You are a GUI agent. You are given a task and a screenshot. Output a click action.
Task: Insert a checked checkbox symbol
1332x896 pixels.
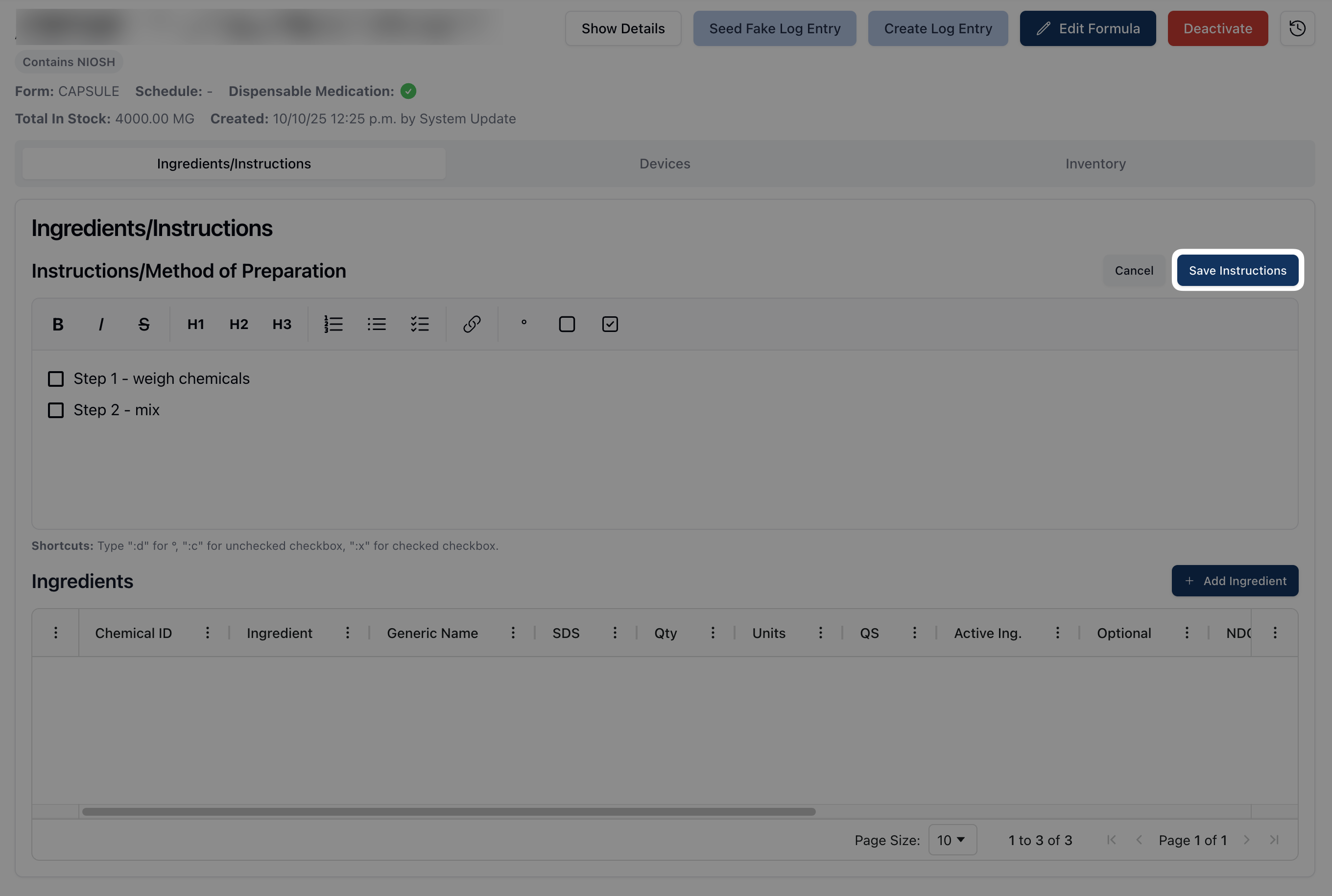coord(610,324)
